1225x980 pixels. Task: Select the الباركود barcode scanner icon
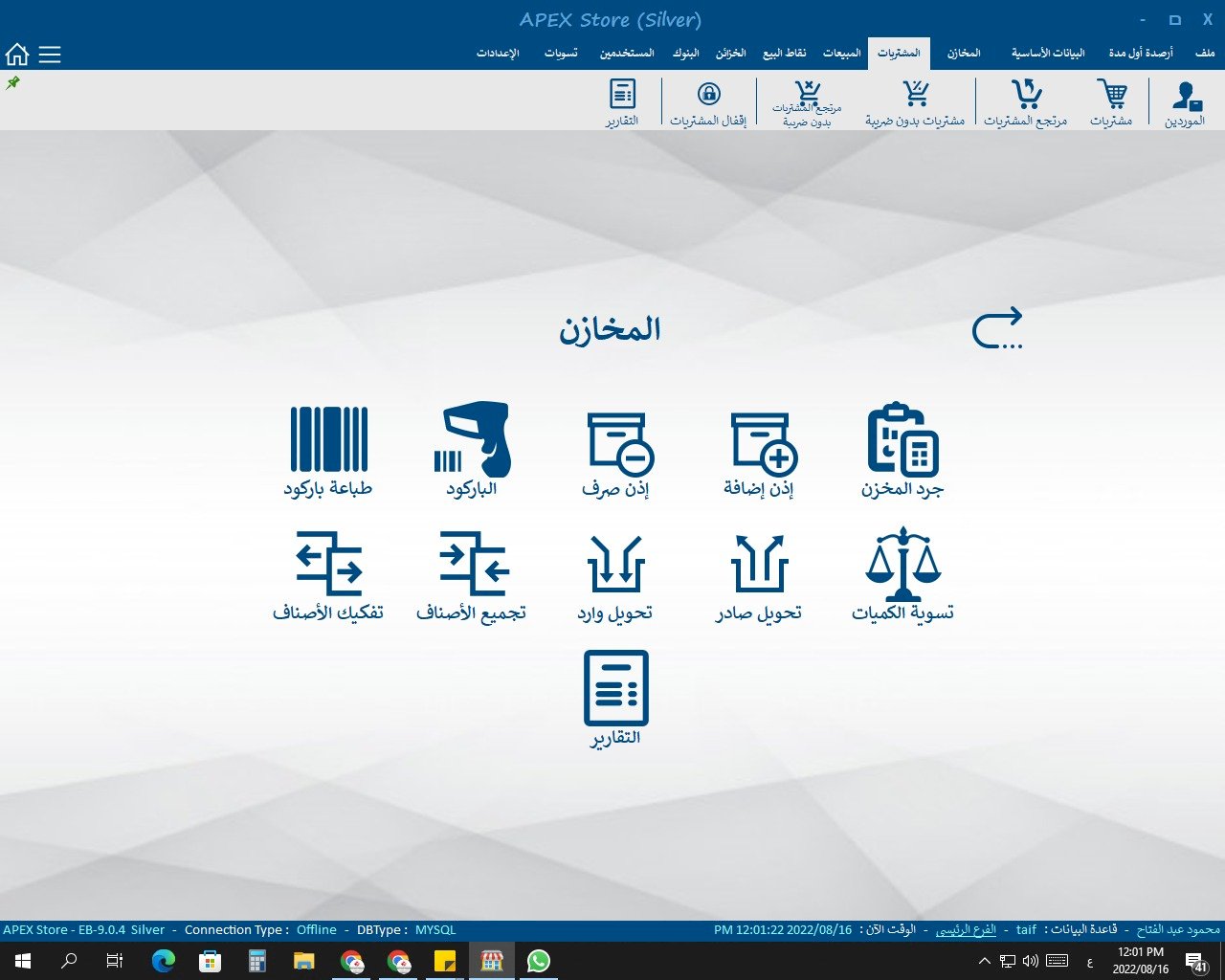[x=472, y=441]
